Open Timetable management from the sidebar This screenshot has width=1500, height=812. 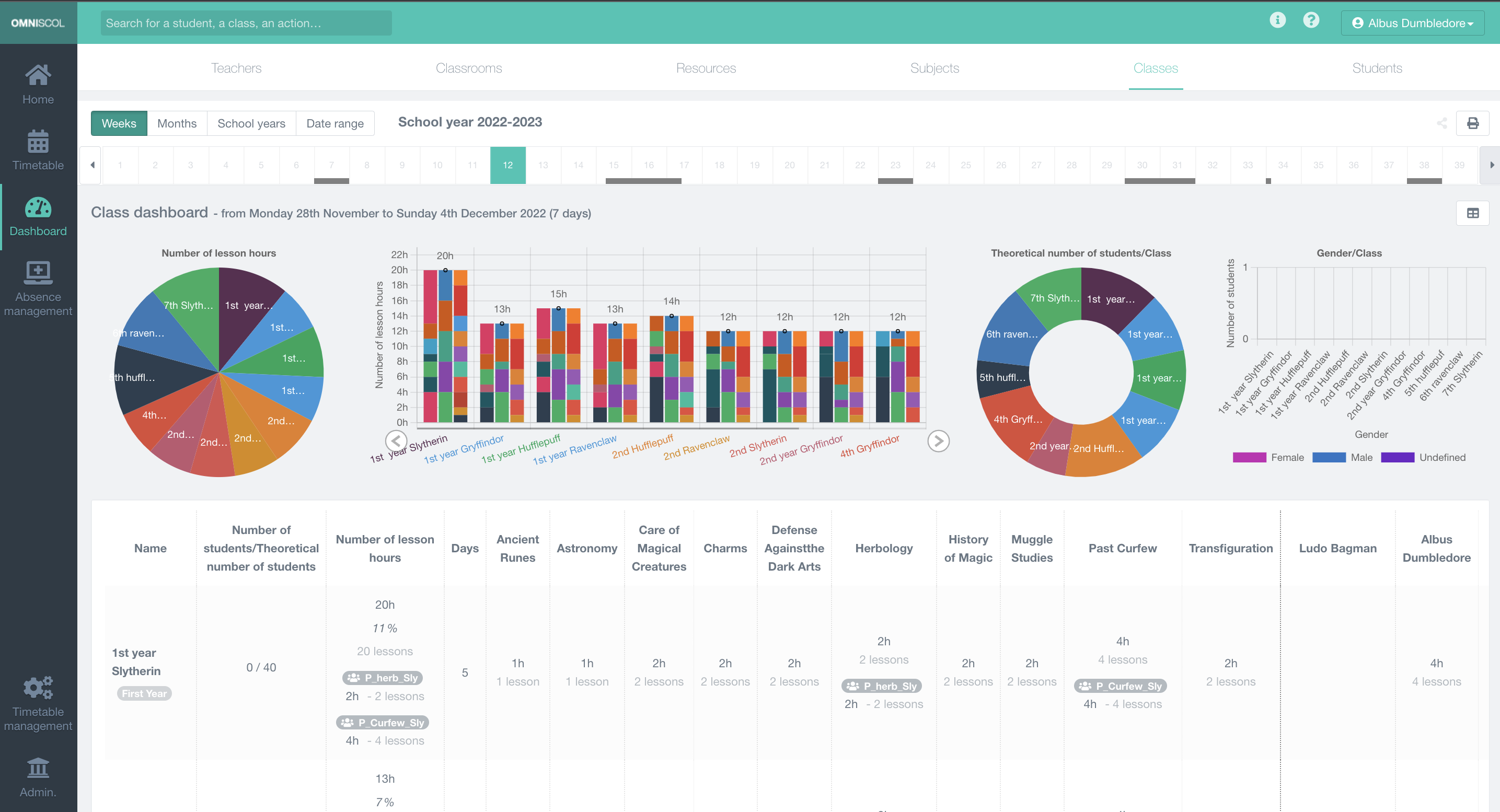37,701
